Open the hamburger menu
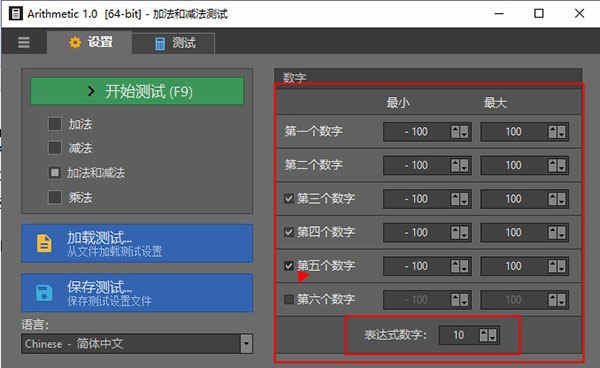Screen dimensions: 600x368 point(24,42)
